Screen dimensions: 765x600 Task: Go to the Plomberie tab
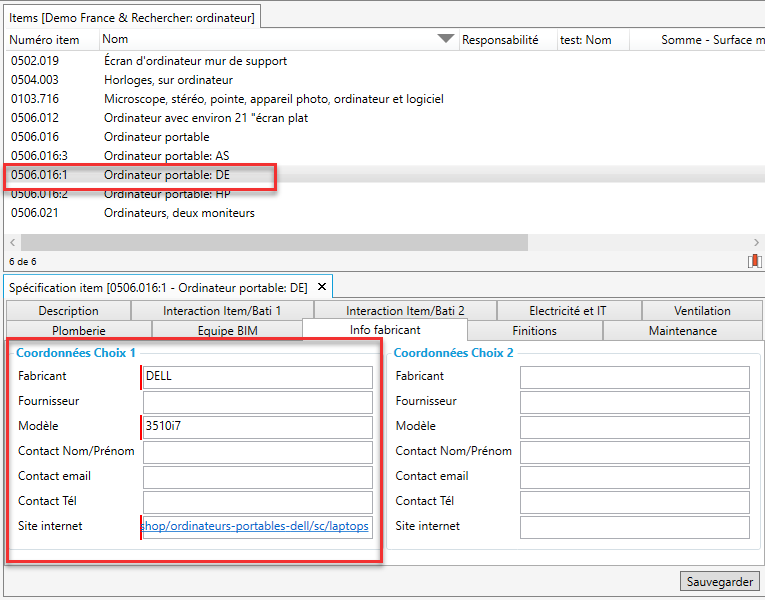click(78, 330)
